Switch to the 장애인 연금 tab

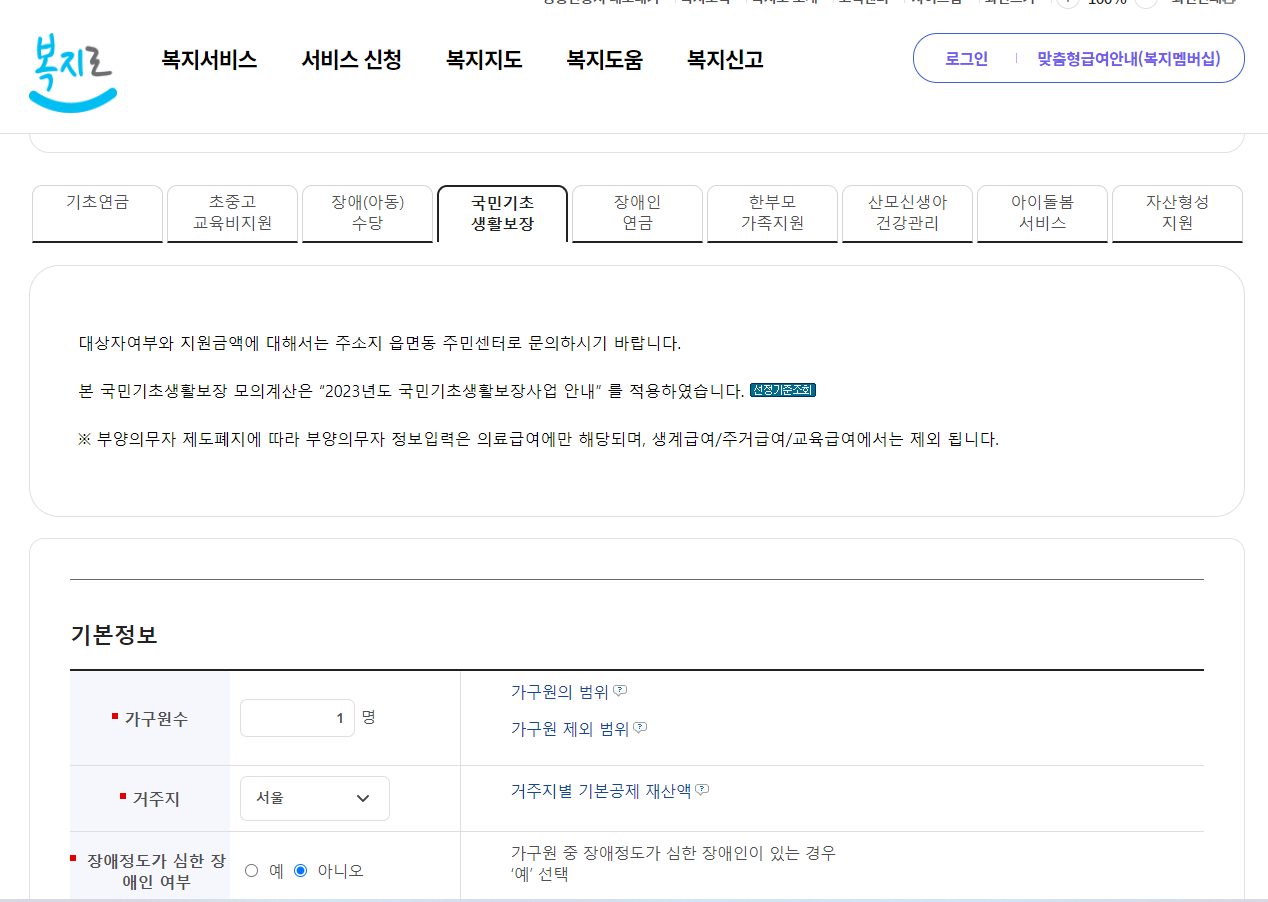(x=637, y=213)
